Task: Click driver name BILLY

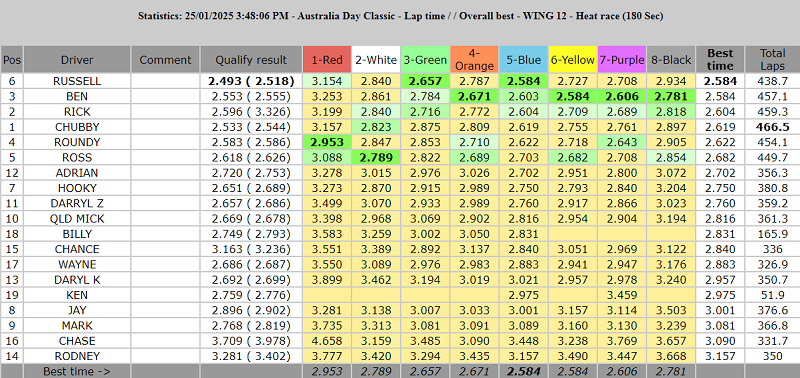Action: point(77,234)
